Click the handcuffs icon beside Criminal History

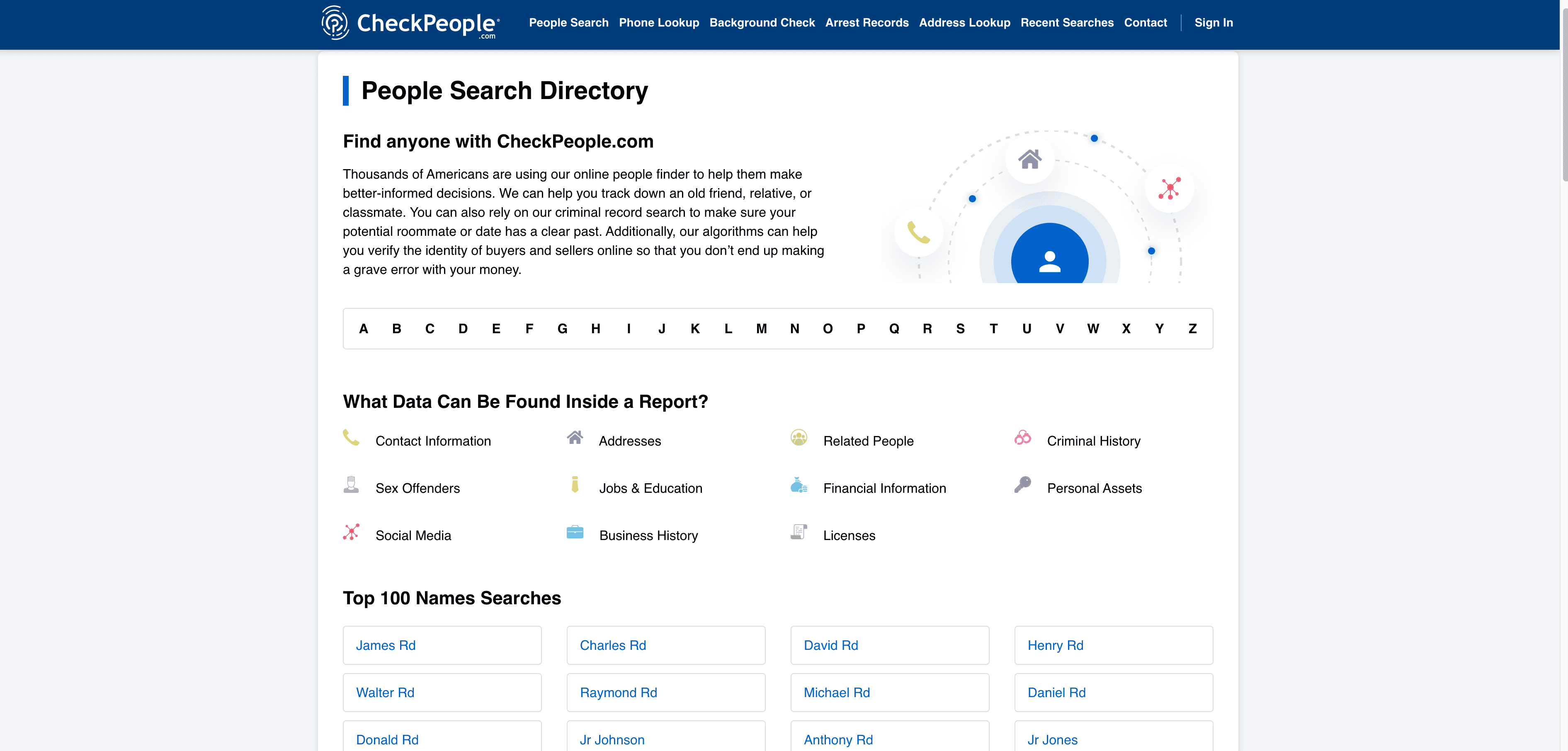point(1023,438)
